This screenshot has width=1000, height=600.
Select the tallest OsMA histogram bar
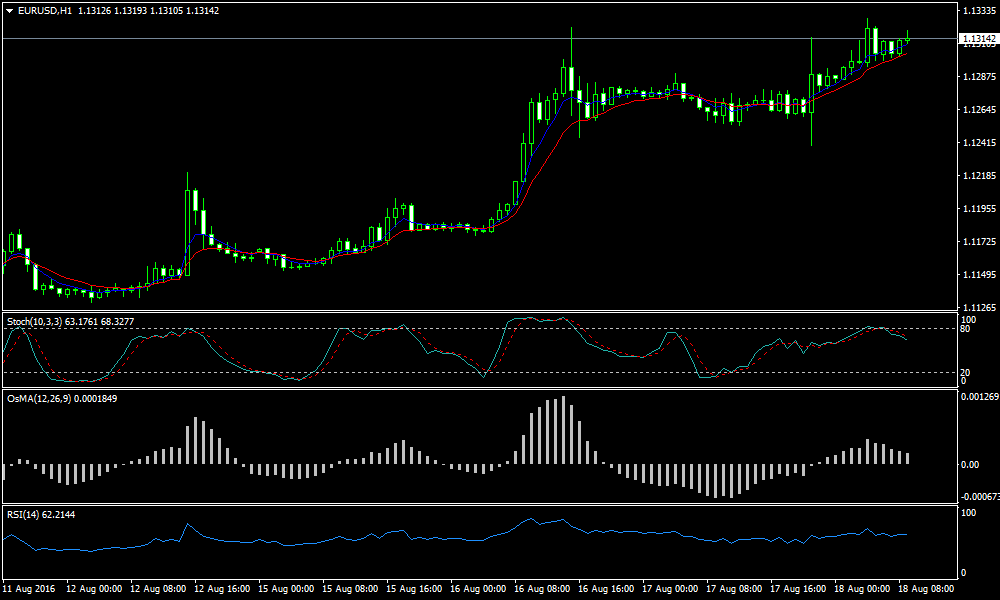(563, 430)
